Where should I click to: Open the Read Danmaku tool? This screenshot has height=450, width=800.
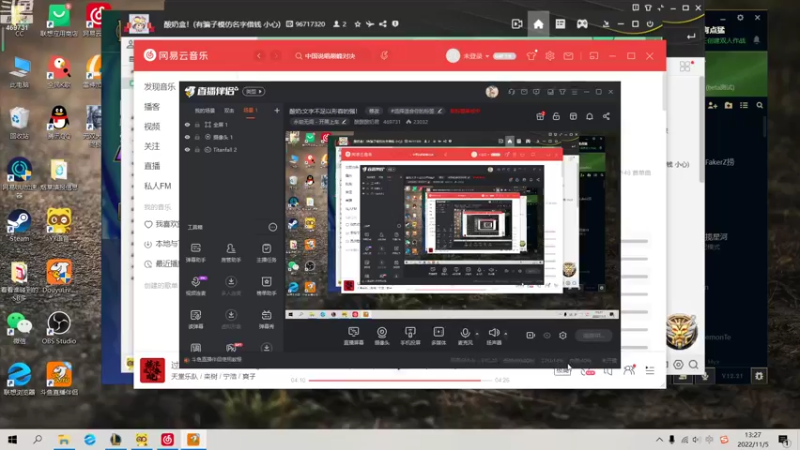[195, 319]
